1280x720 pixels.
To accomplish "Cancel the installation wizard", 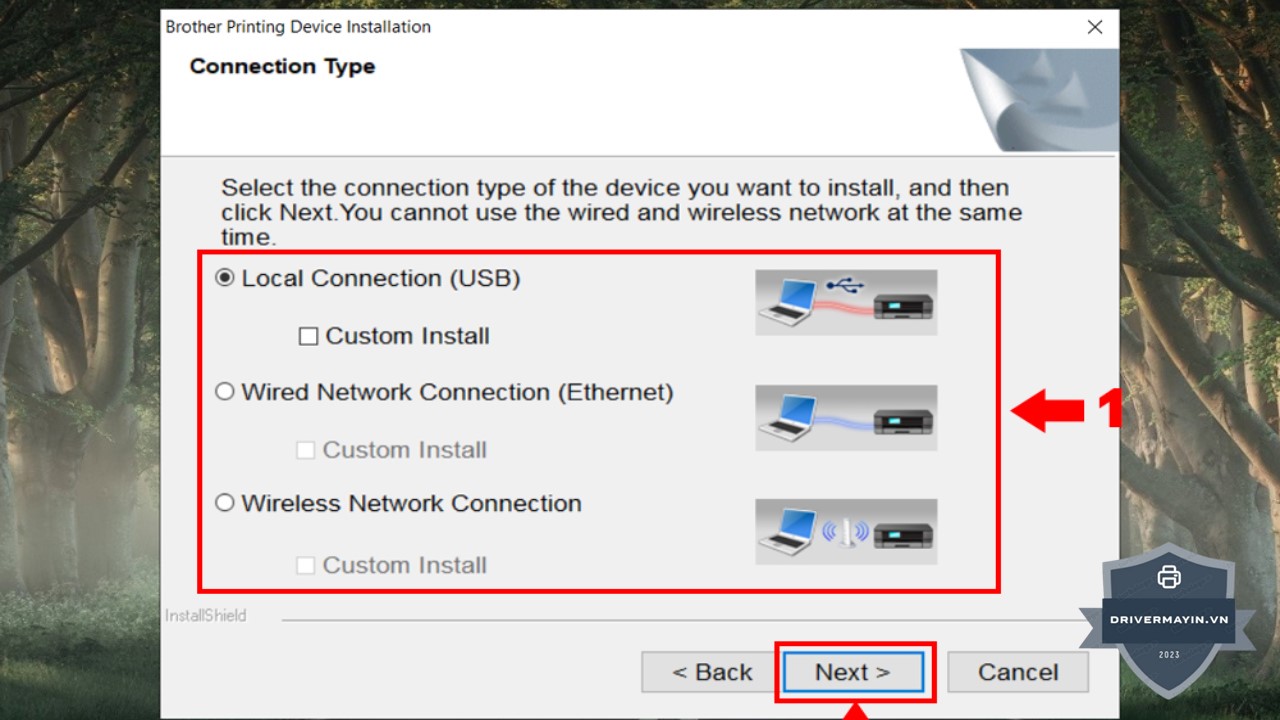I will click(1017, 672).
